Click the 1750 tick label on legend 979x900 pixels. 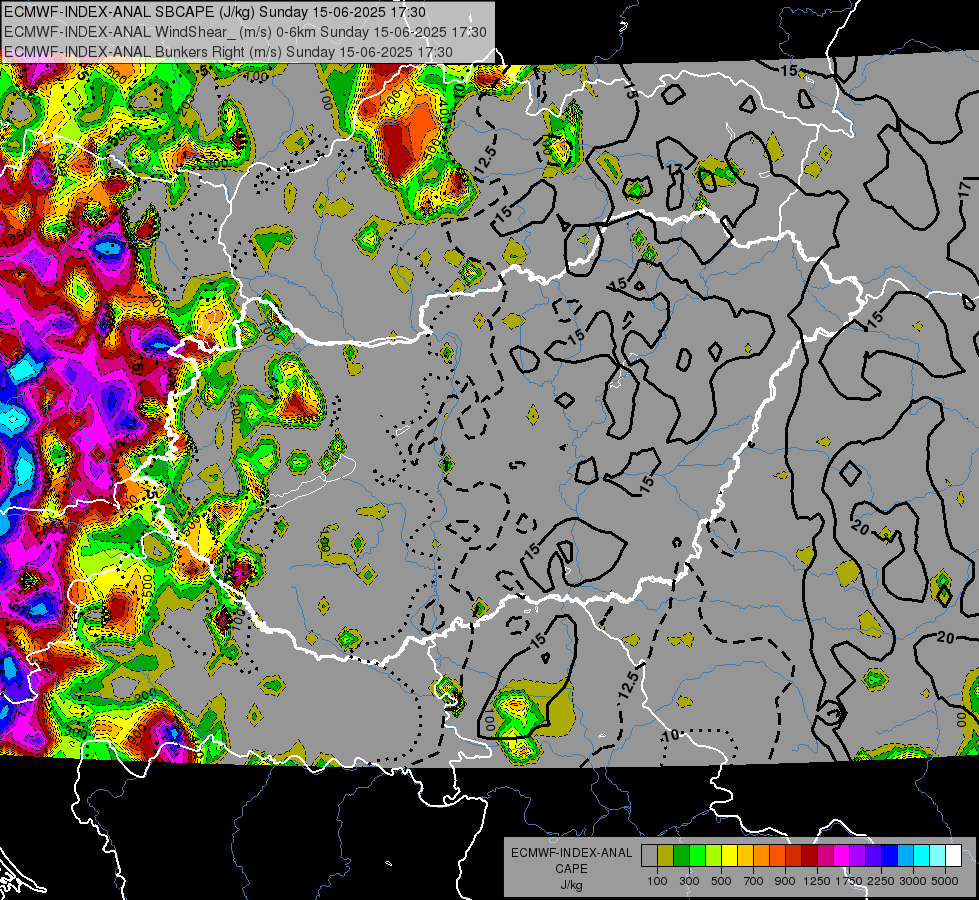click(849, 881)
